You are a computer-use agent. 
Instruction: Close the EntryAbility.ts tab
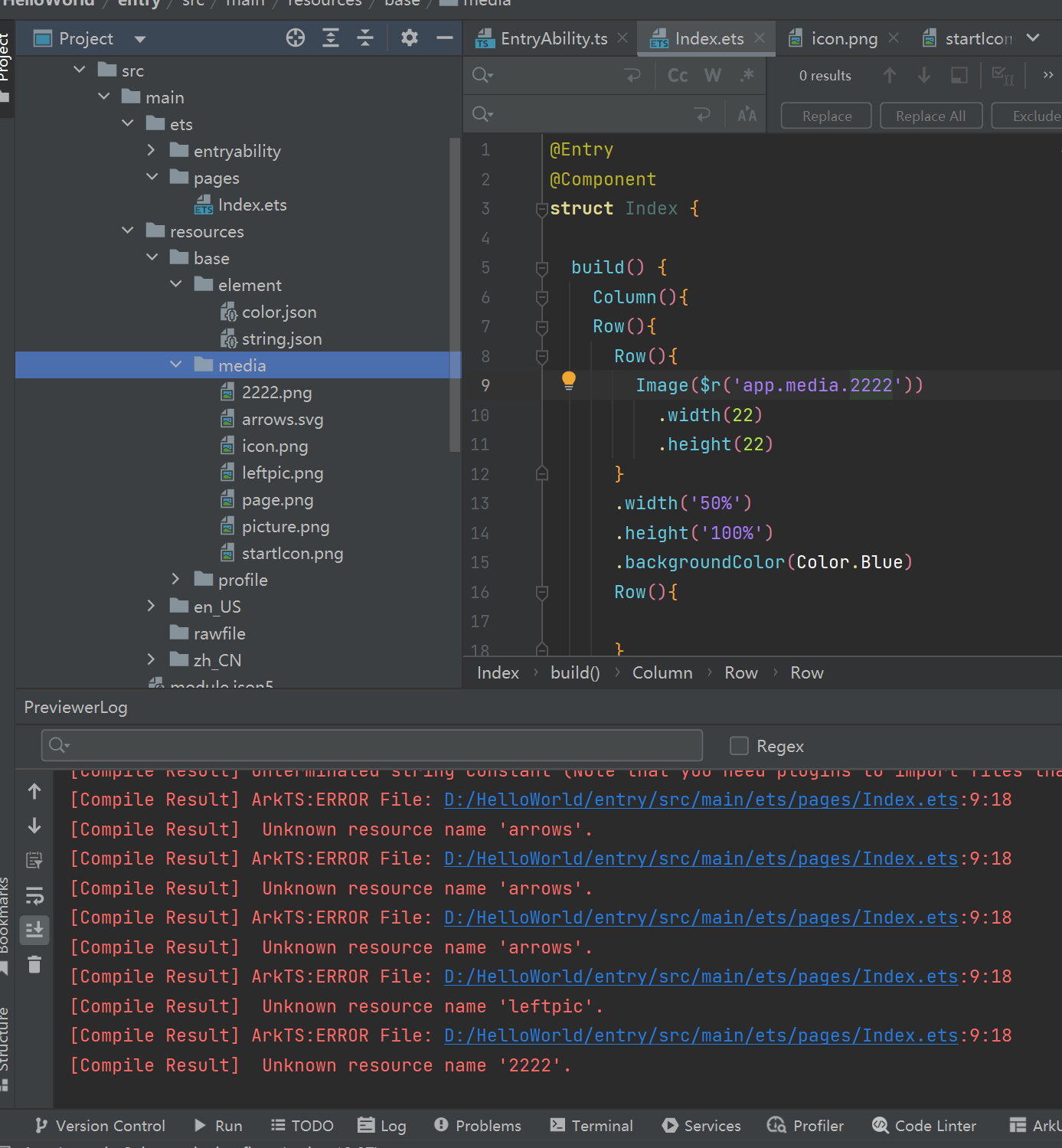point(623,38)
